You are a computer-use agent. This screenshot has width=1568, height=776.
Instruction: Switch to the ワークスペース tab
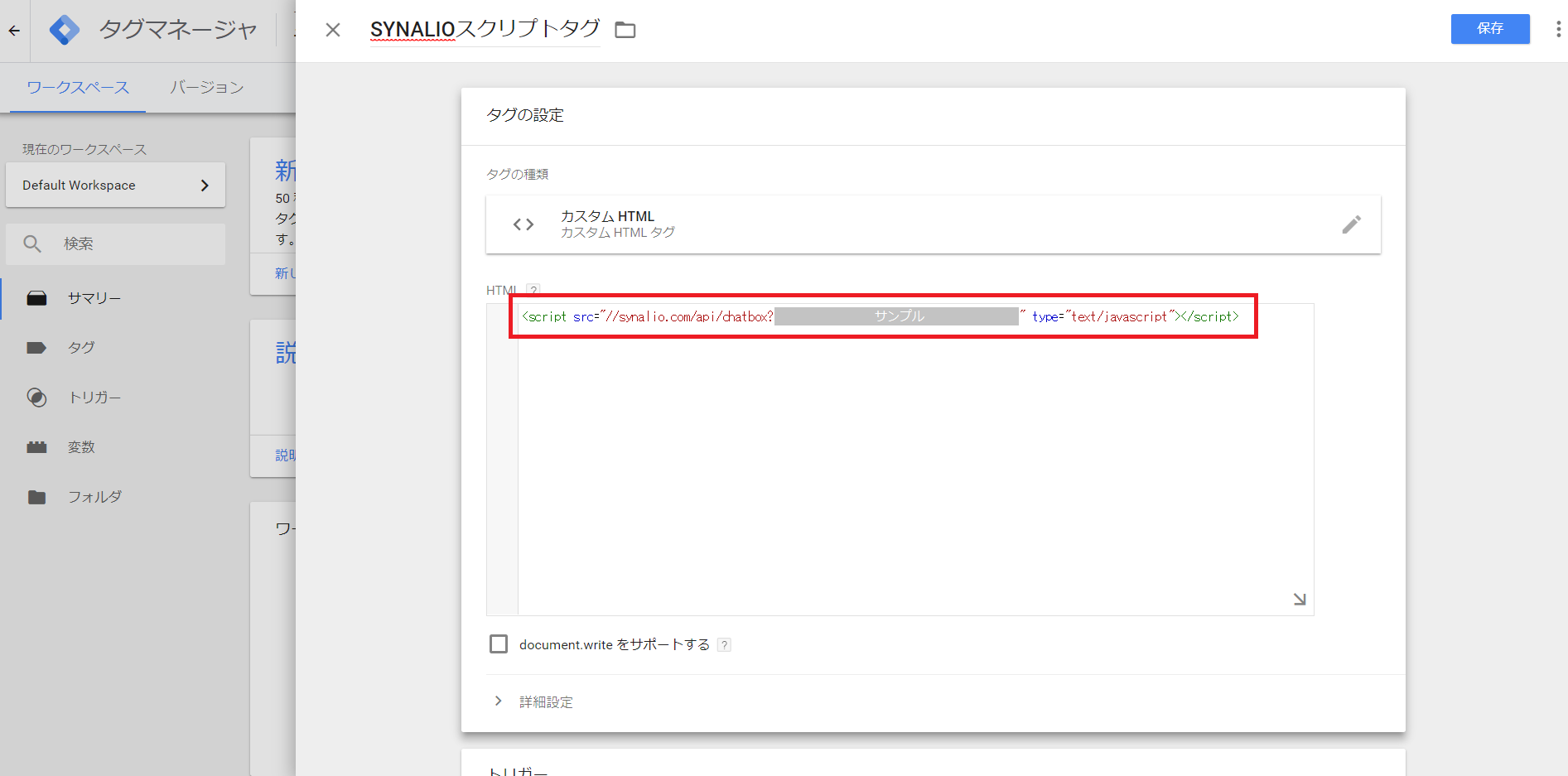tap(78, 88)
